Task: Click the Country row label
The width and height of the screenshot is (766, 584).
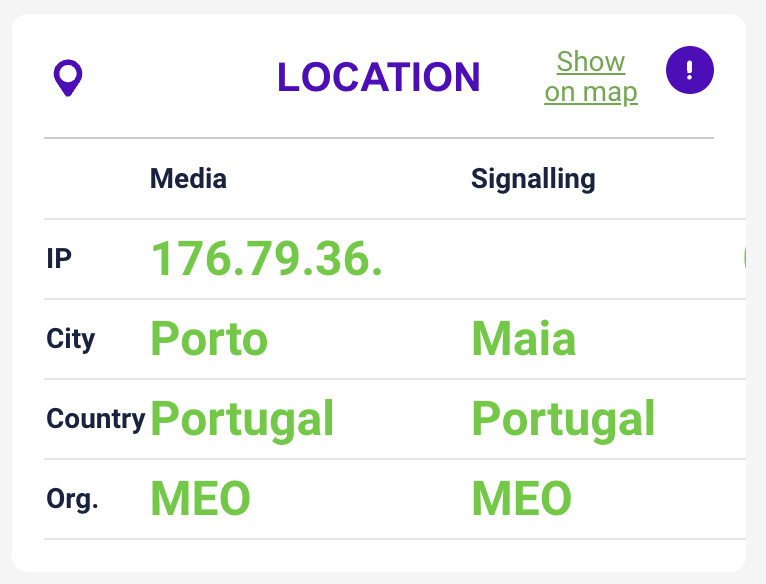Action: pos(96,419)
